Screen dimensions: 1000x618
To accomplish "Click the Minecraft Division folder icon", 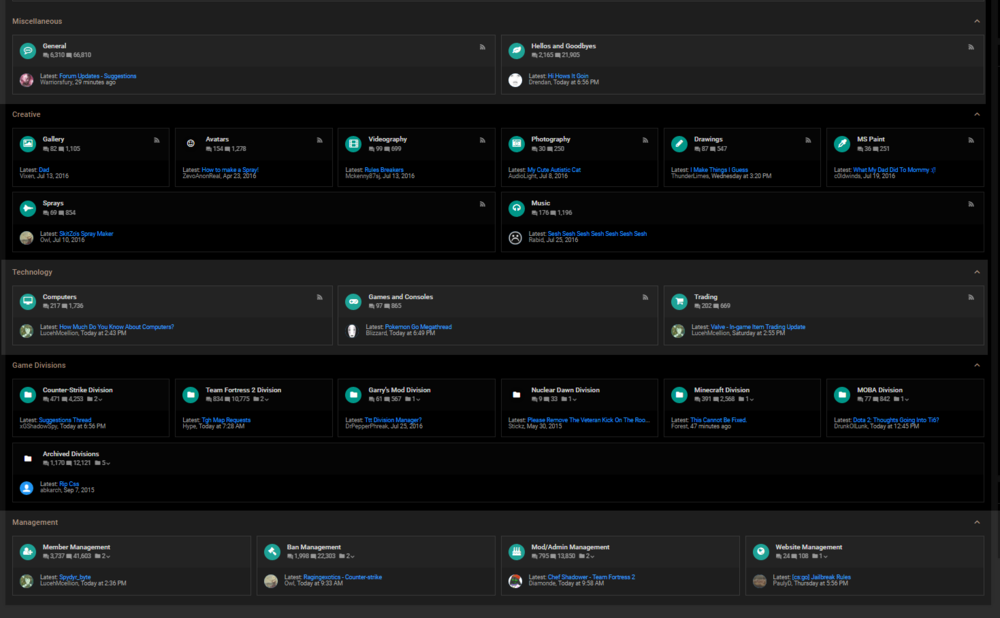I will coord(679,395).
